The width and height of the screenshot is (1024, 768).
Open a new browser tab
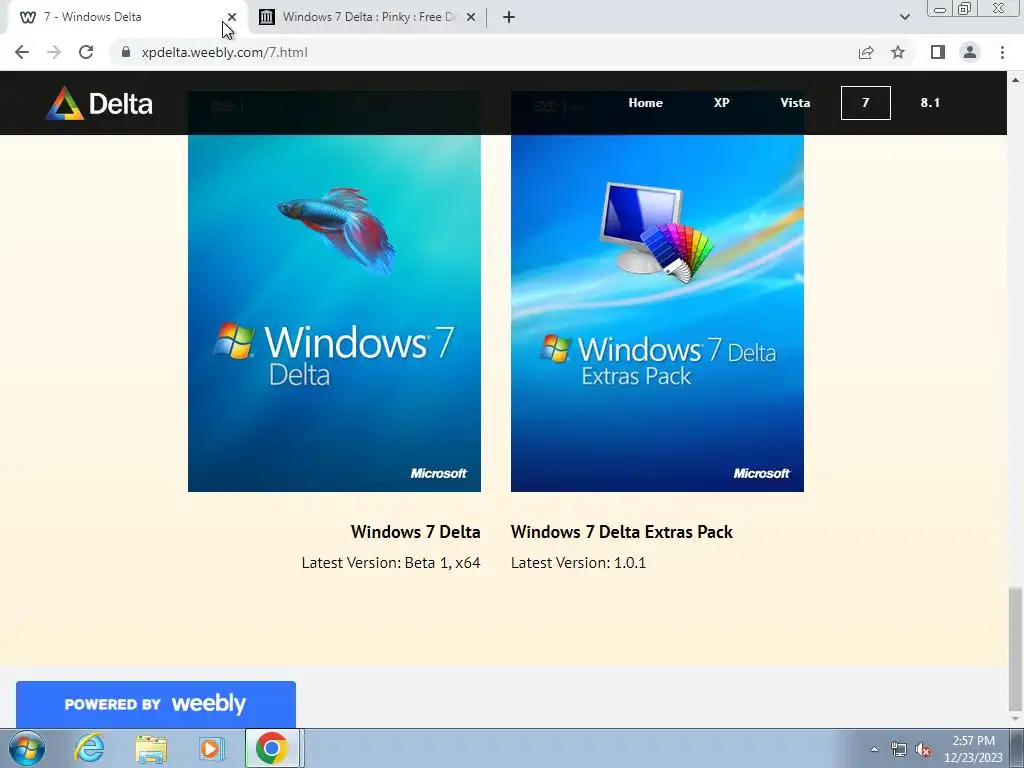point(509,17)
